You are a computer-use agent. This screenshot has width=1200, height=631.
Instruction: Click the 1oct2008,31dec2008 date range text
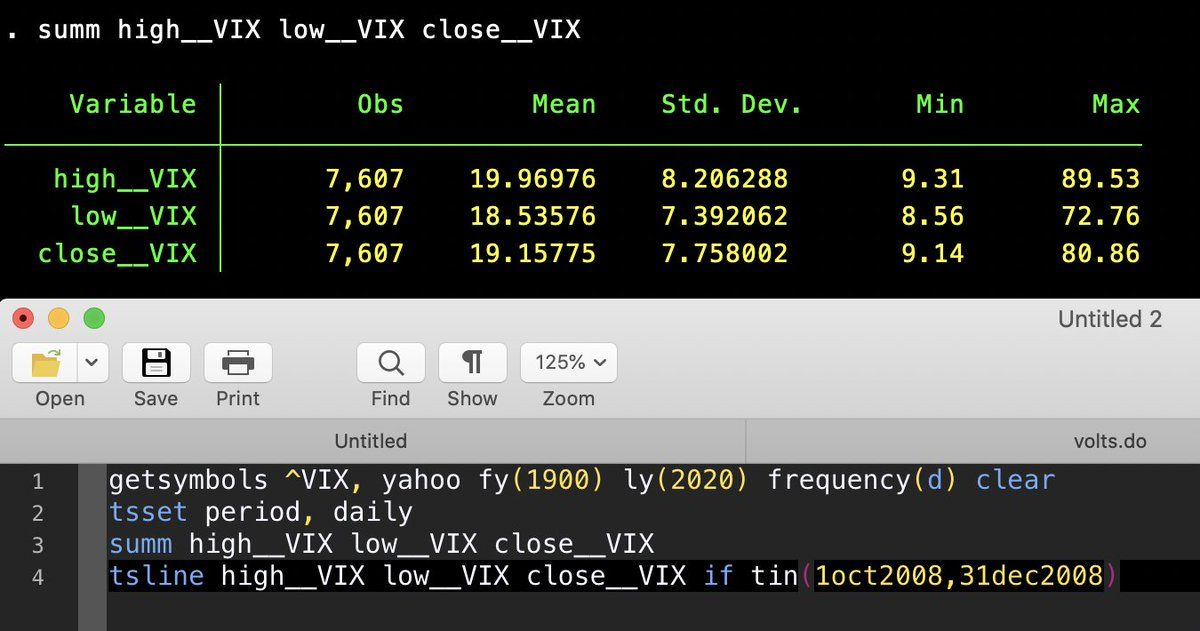(x=958, y=576)
